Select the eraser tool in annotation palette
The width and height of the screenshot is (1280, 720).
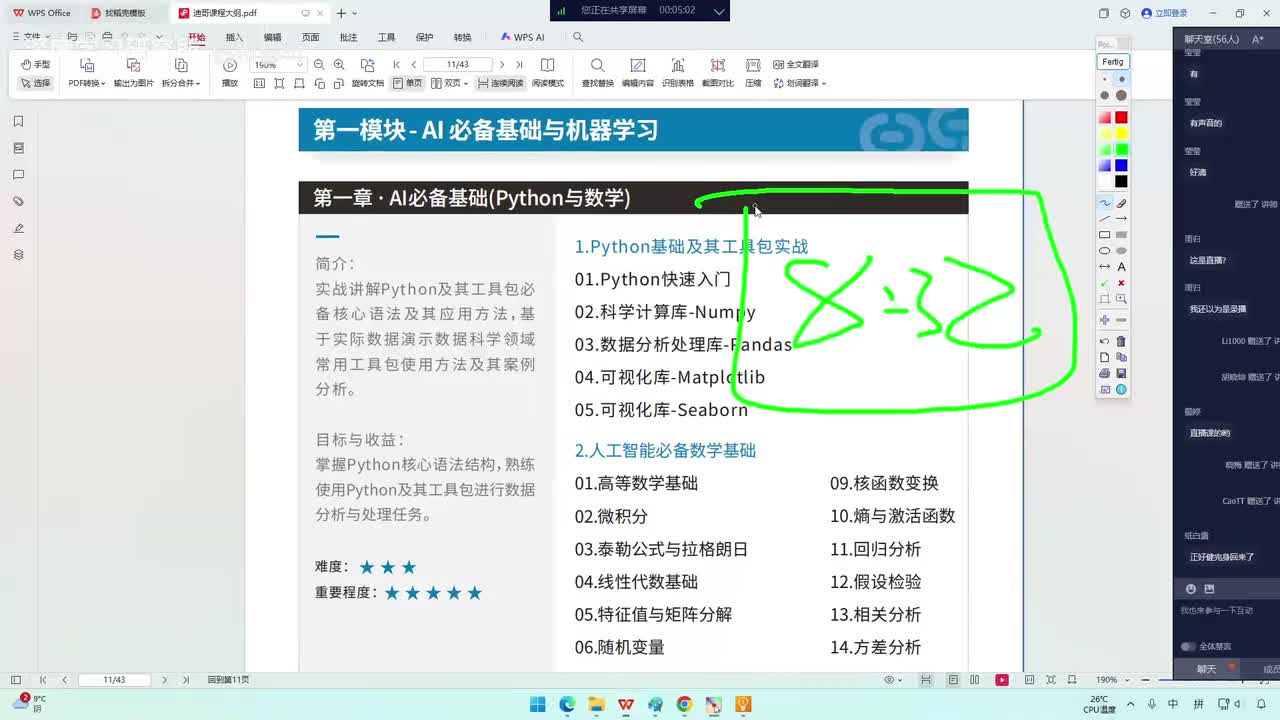tap(1121, 203)
